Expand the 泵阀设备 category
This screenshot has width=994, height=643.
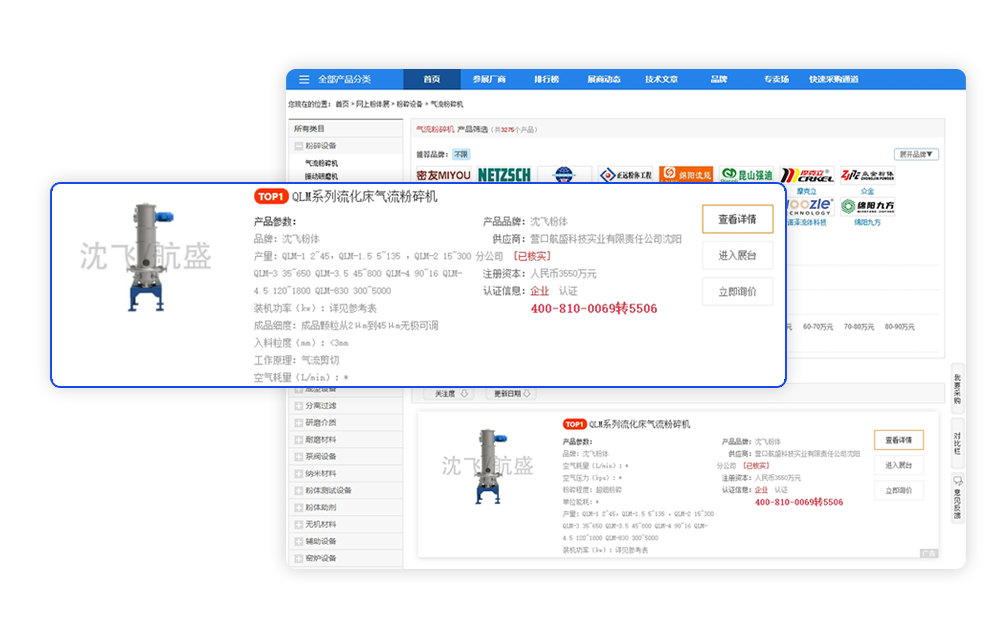(x=299, y=457)
